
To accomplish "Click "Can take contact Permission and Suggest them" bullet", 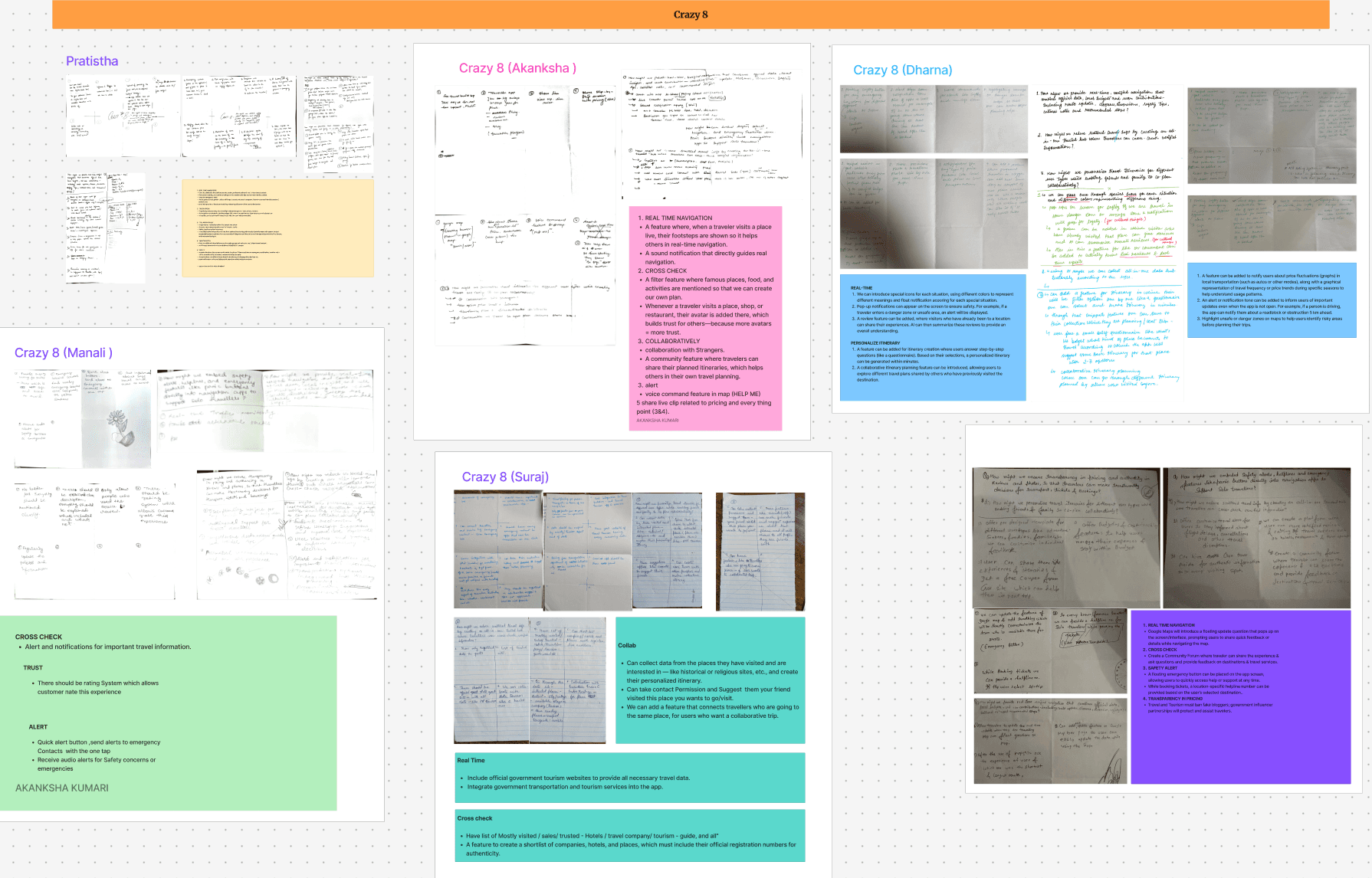I will tap(708, 690).
